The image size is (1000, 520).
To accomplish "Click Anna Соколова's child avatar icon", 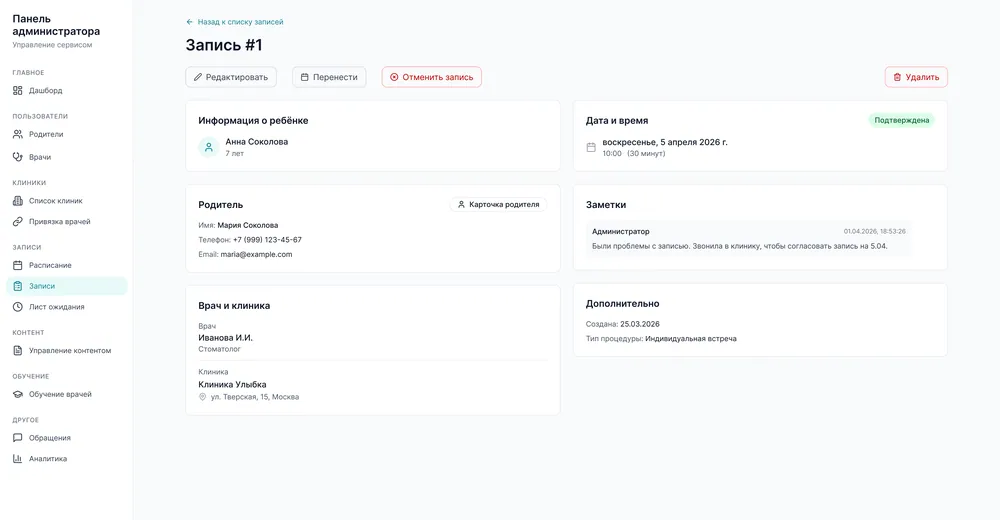I will point(209,147).
